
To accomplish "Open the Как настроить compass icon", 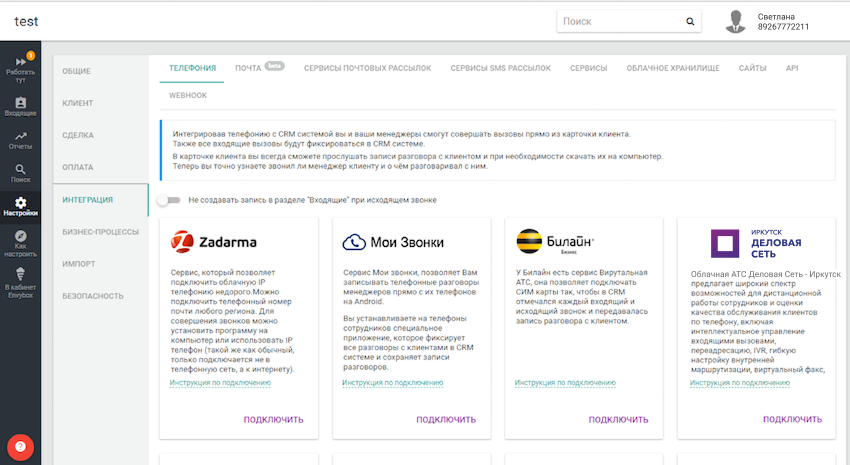I will [x=20, y=241].
